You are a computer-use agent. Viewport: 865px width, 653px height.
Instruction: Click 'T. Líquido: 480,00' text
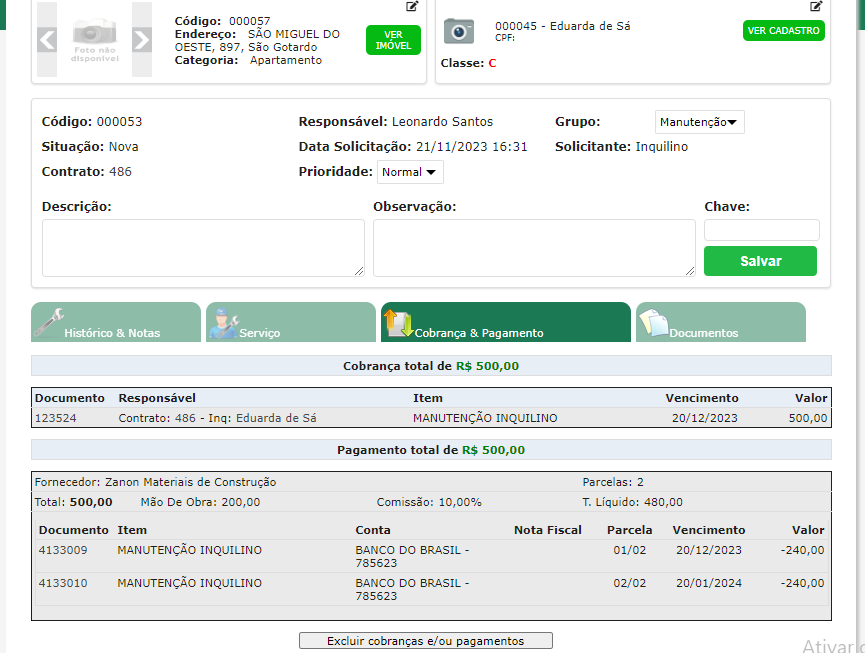pos(632,502)
